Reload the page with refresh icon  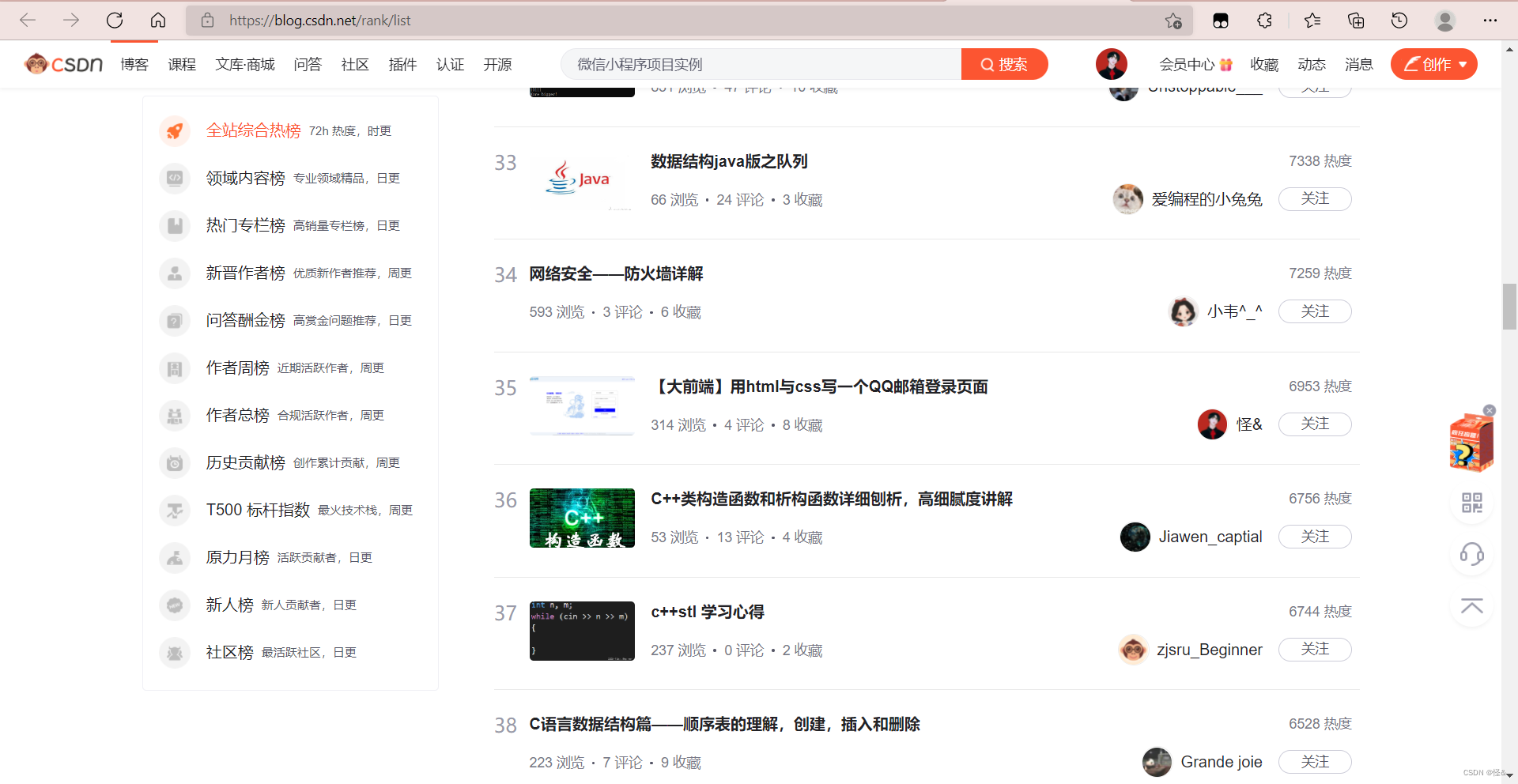pyautogui.click(x=115, y=20)
